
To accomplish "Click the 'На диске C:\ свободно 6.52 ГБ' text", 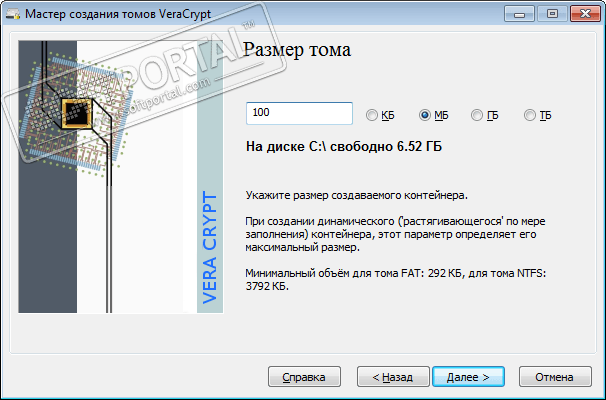I will [x=344, y=146].
